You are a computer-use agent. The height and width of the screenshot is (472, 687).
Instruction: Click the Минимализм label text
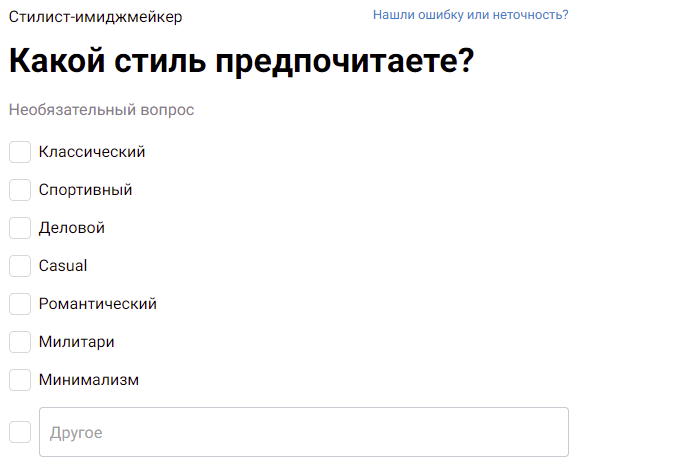[89, 380]
